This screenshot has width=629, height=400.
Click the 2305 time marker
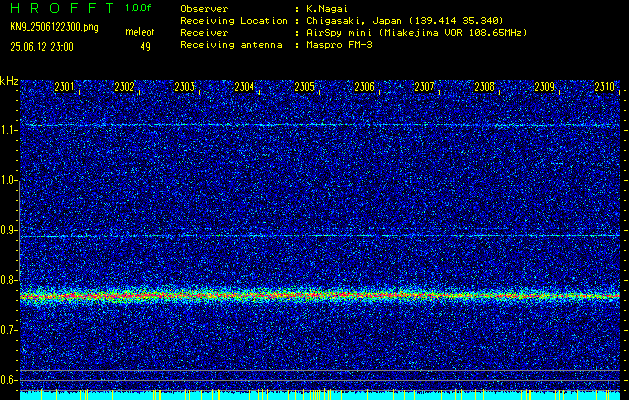(304, 87)
